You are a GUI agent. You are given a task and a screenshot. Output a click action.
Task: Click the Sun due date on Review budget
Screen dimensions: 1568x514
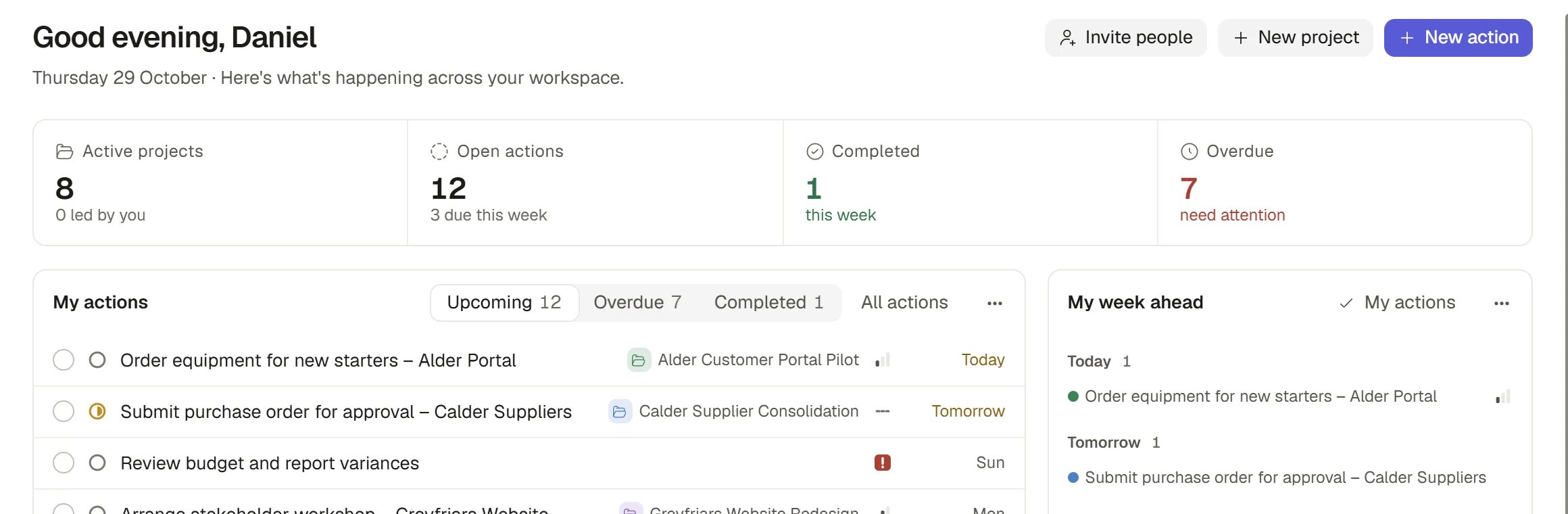point(990,463)
